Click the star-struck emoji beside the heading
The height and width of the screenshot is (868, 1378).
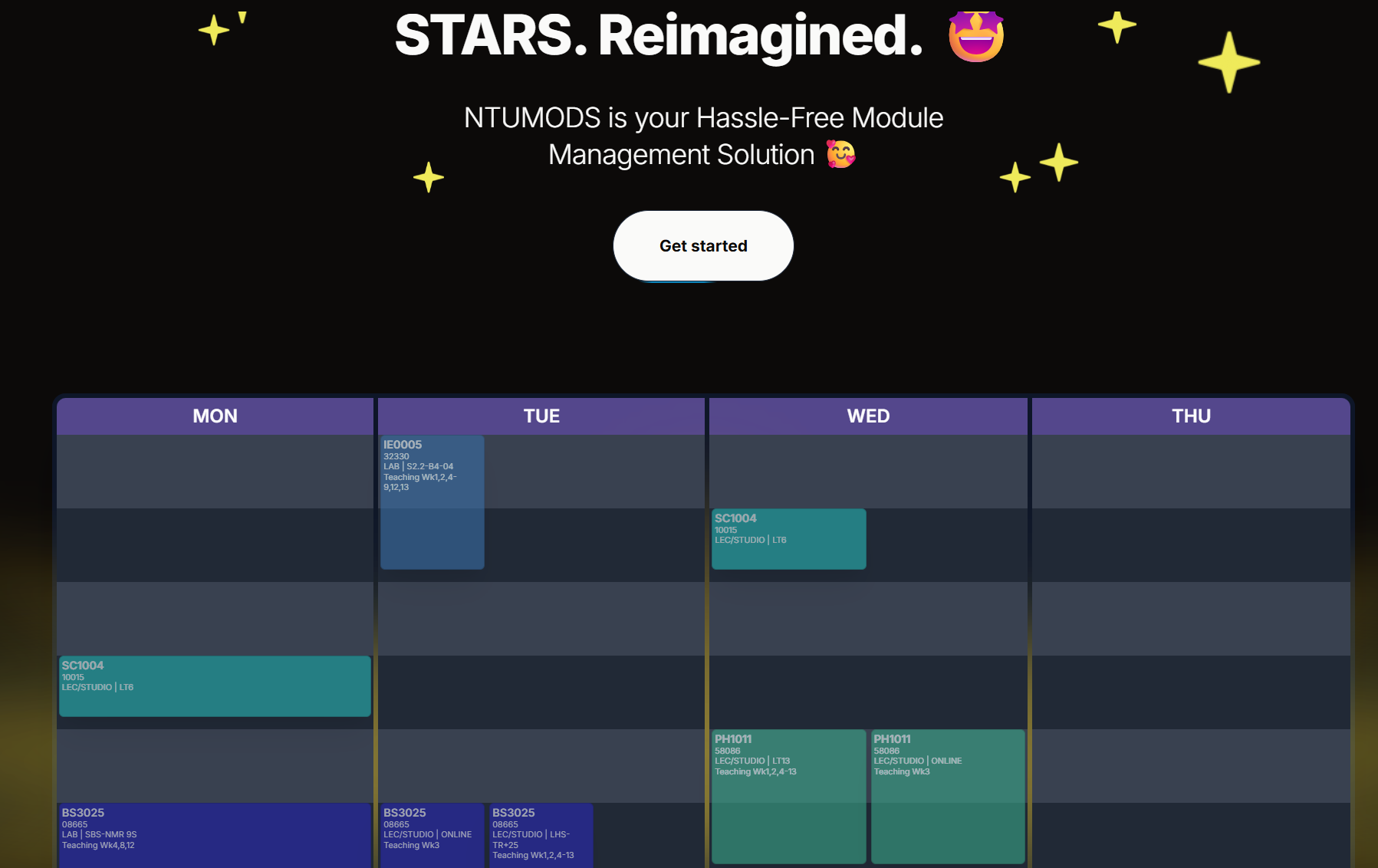click(975, 37)
